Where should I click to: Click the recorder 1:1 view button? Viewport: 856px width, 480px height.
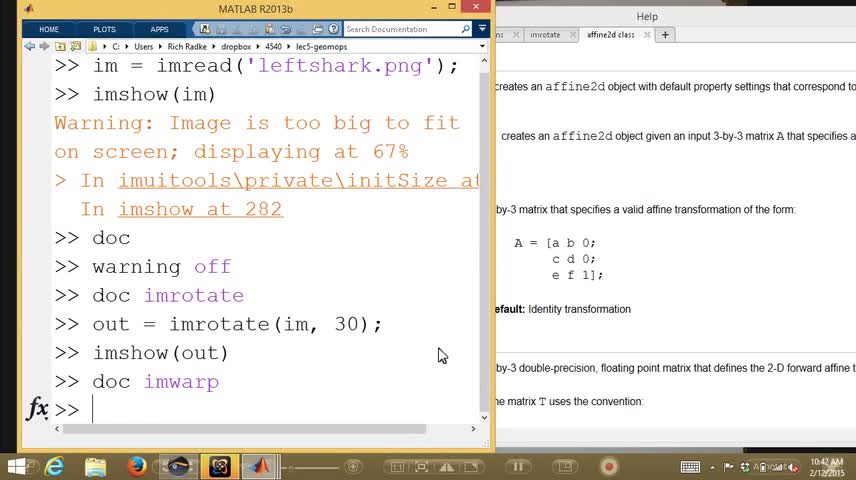click(397, 467)
